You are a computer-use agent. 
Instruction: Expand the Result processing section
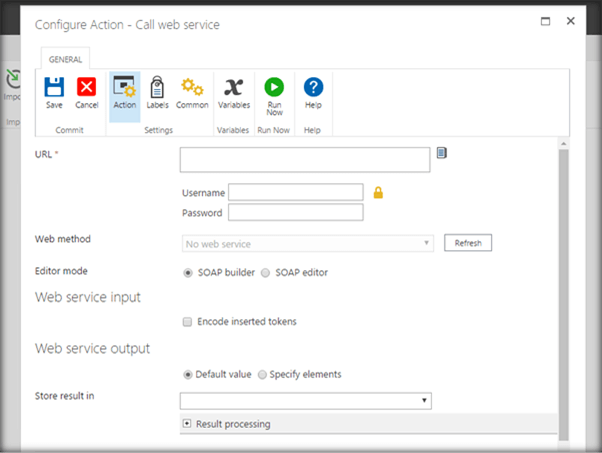(187, 423)
